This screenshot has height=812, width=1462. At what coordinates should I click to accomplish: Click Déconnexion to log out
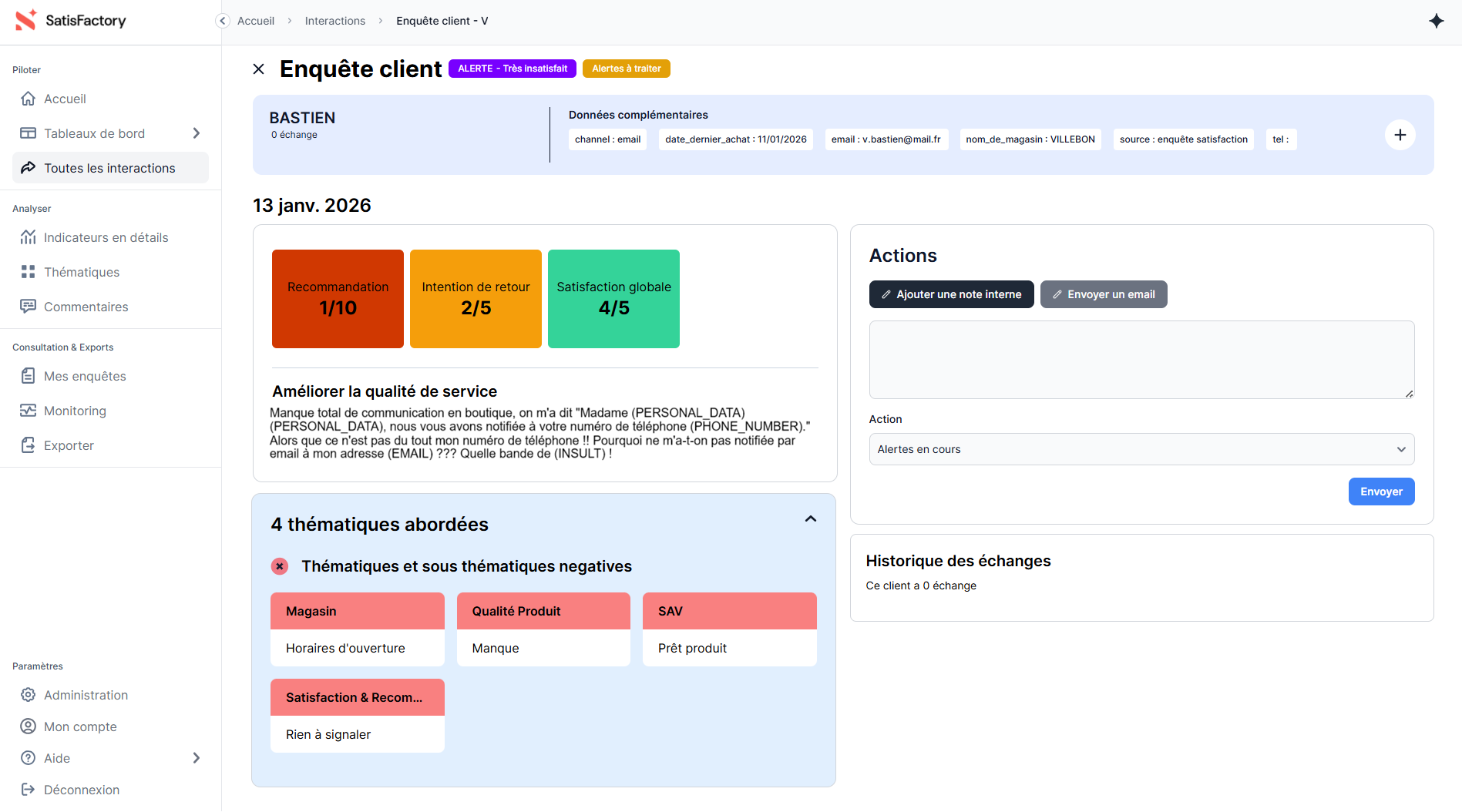(x=81, y=790)
